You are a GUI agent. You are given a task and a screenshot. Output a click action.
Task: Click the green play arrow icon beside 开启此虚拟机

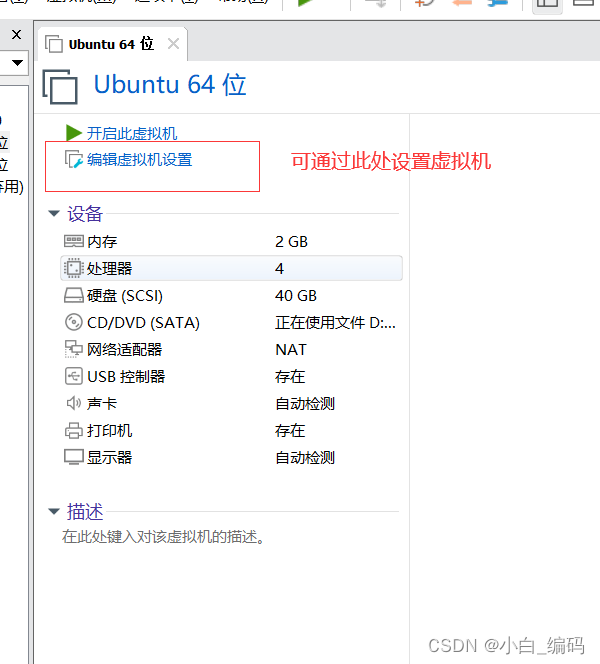click(74, 133)
